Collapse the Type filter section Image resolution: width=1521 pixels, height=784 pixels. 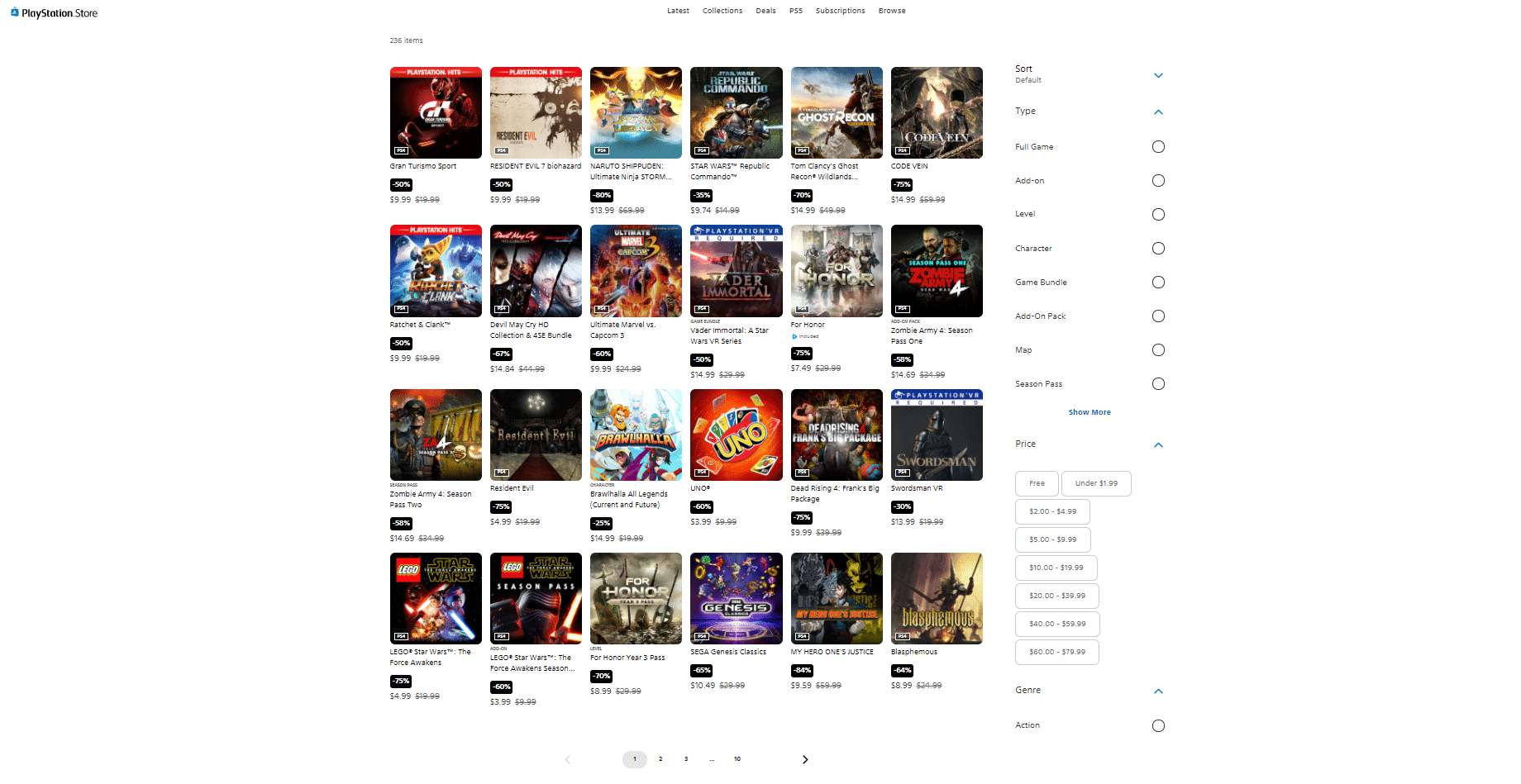tap(1158, 112)
